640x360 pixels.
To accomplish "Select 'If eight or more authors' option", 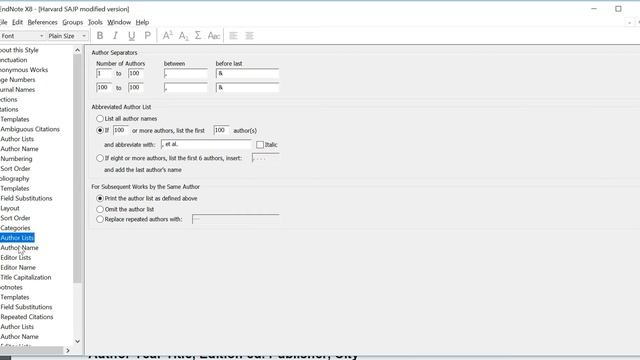I will (x=100, y=158).
